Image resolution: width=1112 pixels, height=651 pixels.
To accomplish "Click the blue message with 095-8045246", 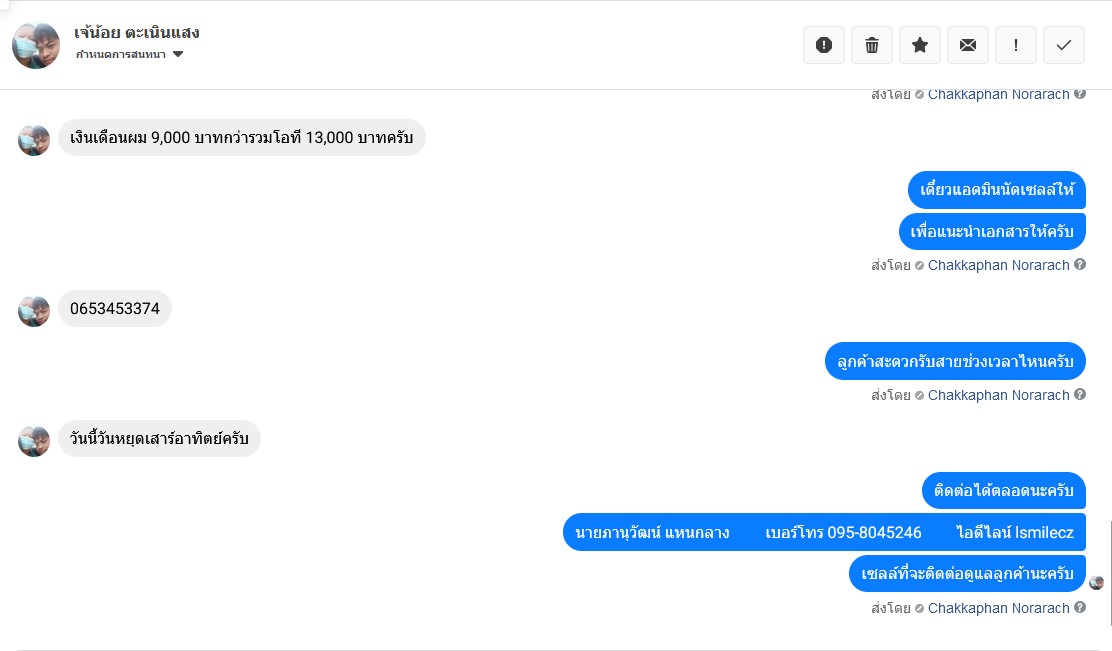I will point(824,532).
